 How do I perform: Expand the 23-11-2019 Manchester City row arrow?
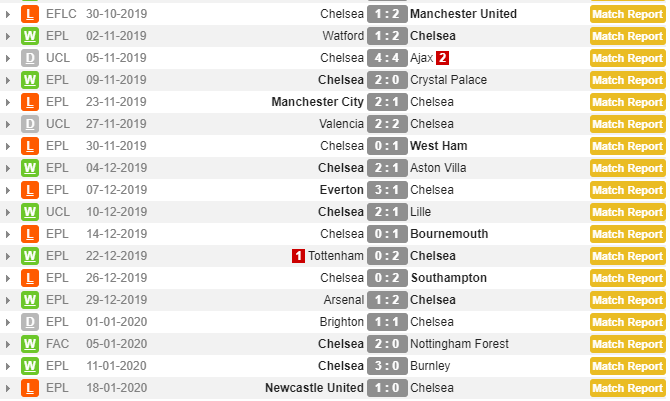[9, 102]
